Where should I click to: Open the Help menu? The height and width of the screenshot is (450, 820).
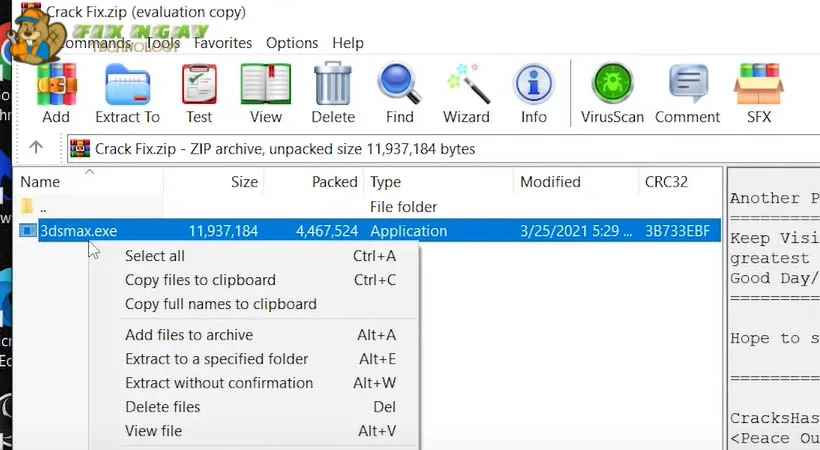pos(348,43)
